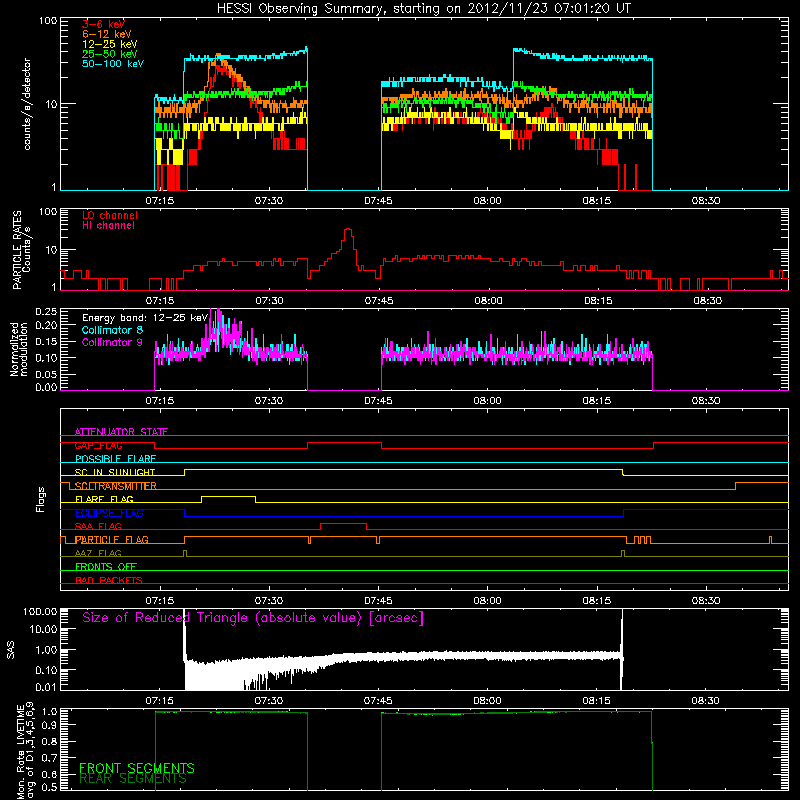
Task: Click the raised FLARE_FLAG segment near 07:25
Action: (x=229, y=496)
